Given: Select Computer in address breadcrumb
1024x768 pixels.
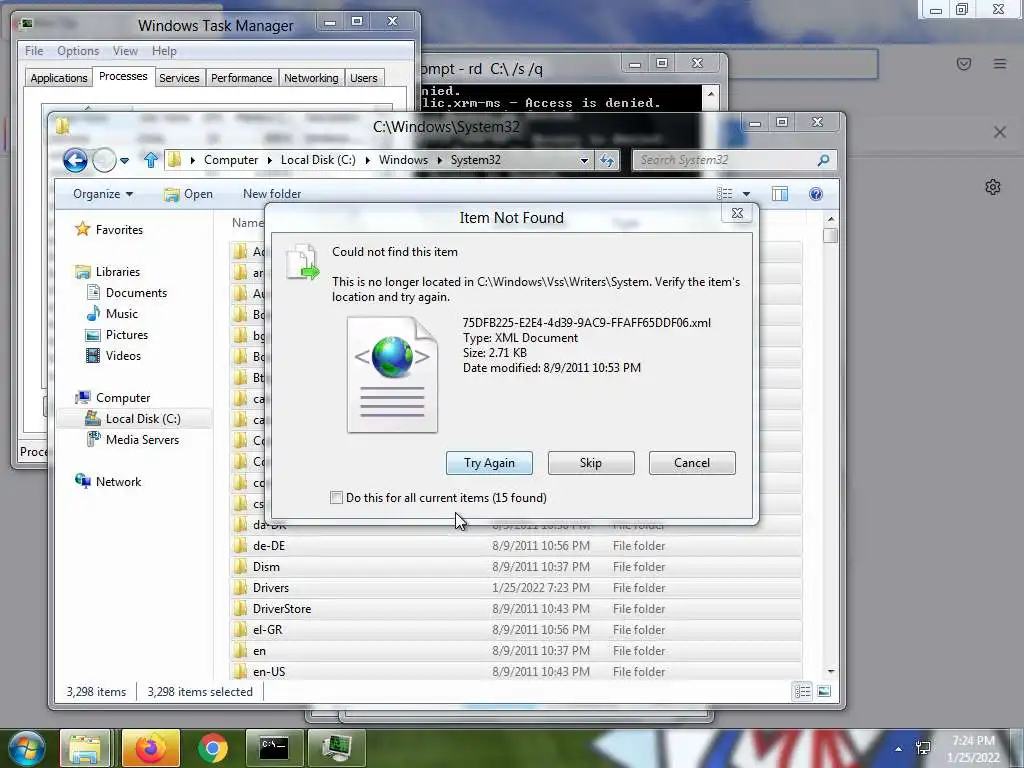Looking at the screenshot, I should click(231, 160).
